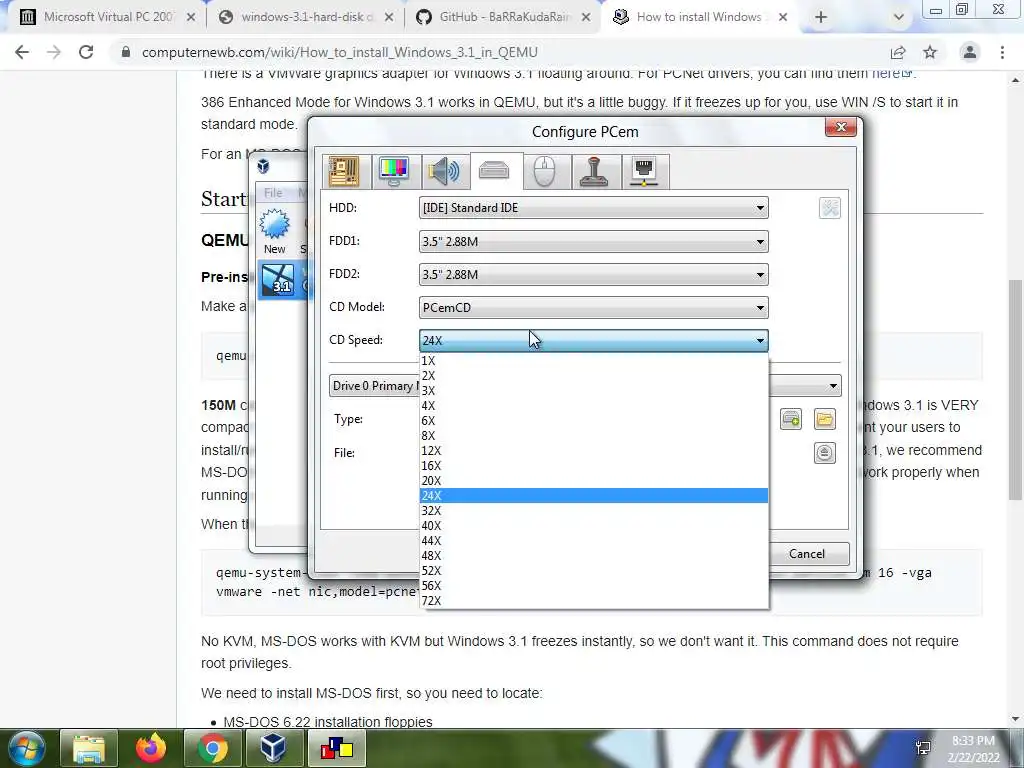Open the Motherboard tab in Configure PCem
The image size is (1024, 768).
coord(345,172)
